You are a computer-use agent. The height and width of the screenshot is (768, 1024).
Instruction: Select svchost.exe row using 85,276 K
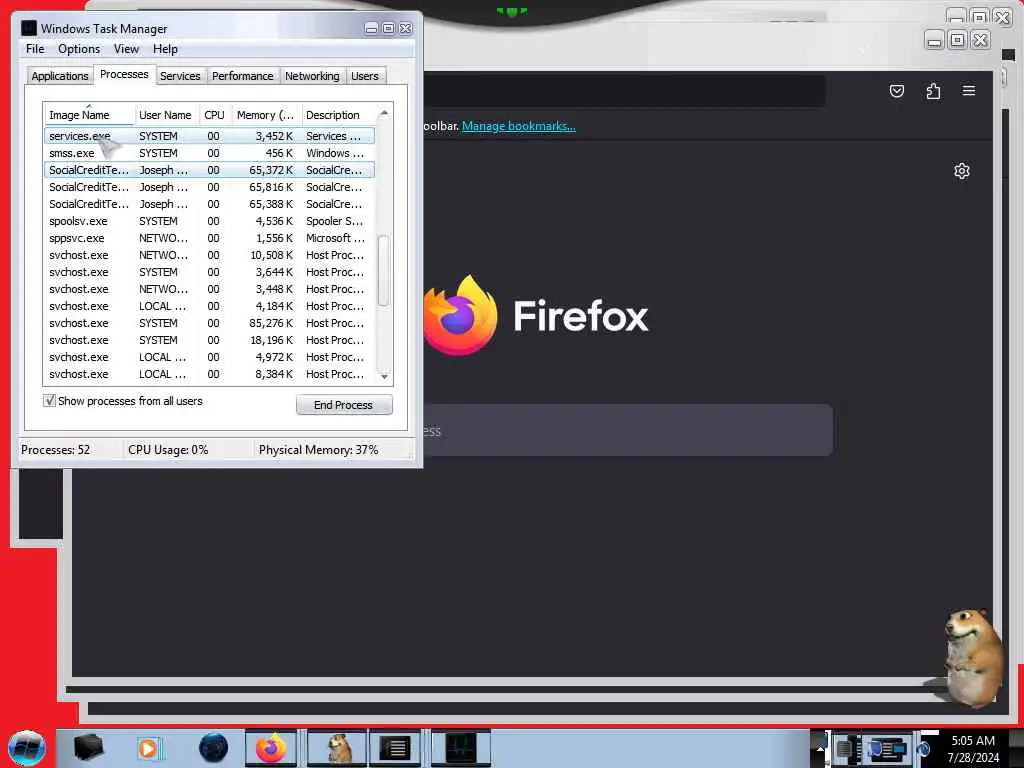(210, 323)
